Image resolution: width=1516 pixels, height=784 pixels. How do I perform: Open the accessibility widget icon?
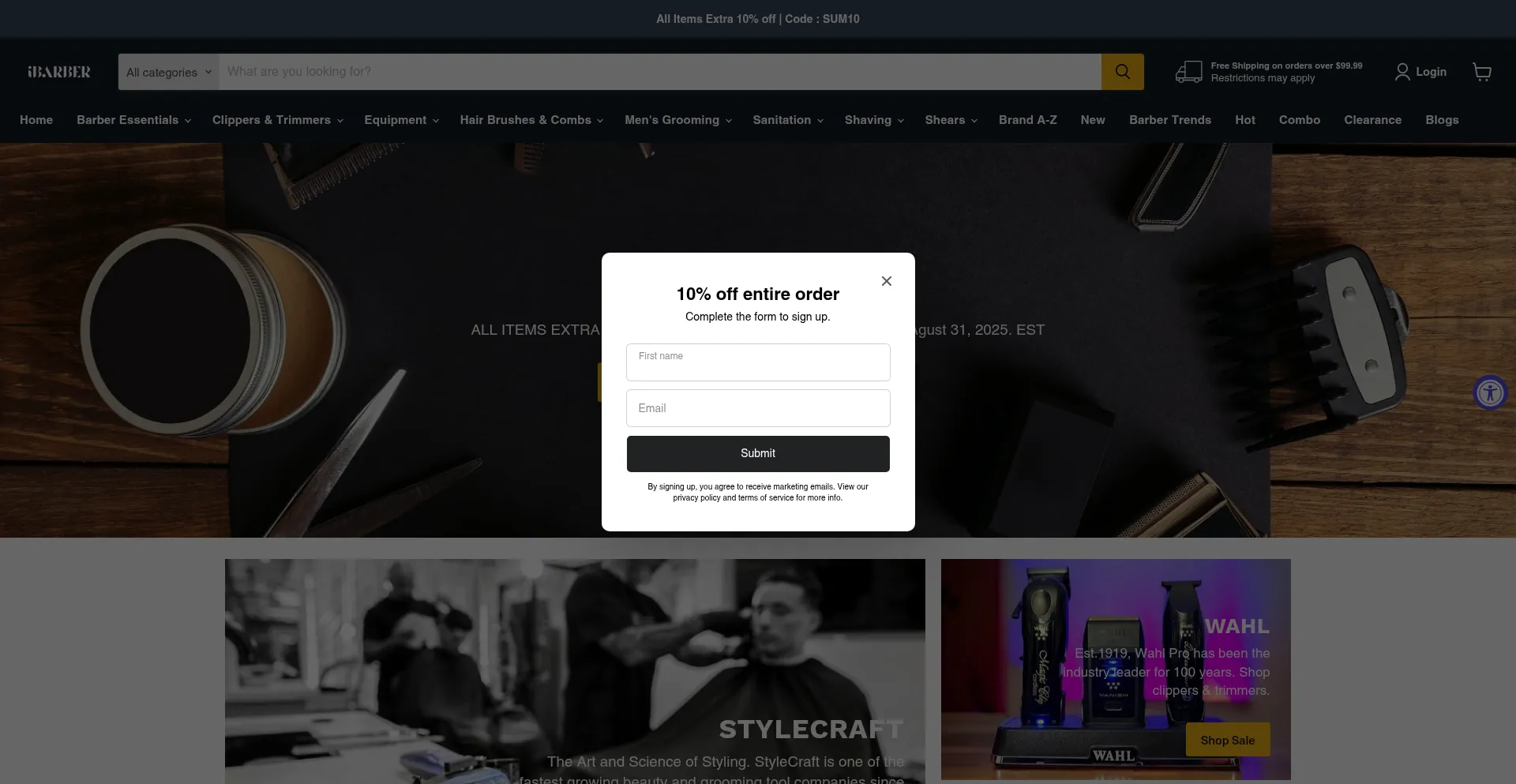[x=1490, y=392]
